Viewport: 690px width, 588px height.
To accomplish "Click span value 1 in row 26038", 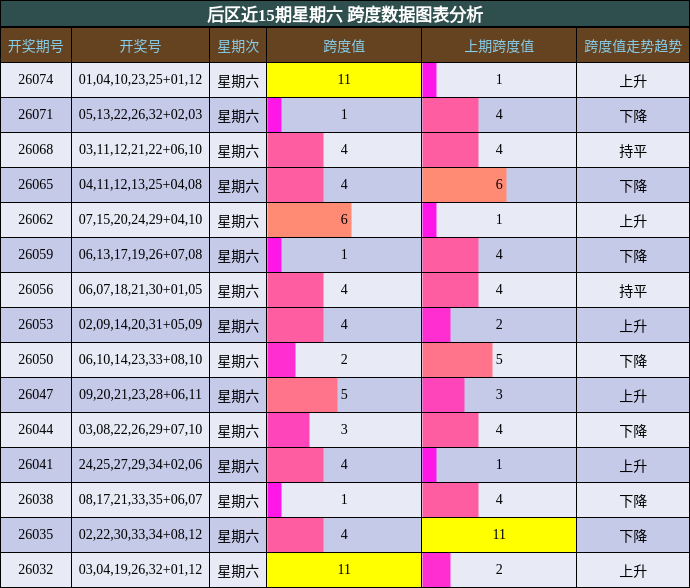I will click(x=344, y=500).
